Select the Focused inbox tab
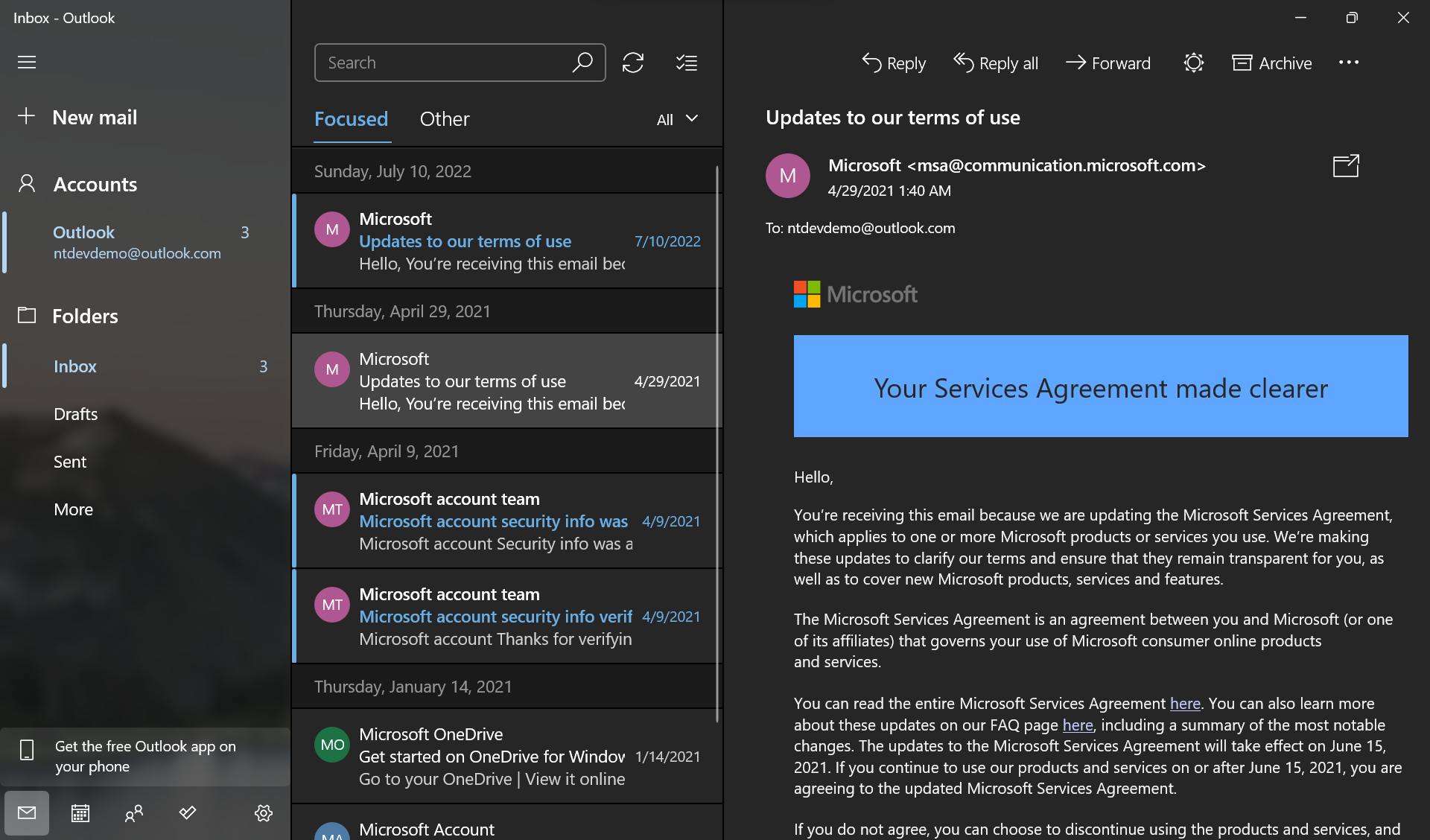1430x840 pixels. point(351,119)
